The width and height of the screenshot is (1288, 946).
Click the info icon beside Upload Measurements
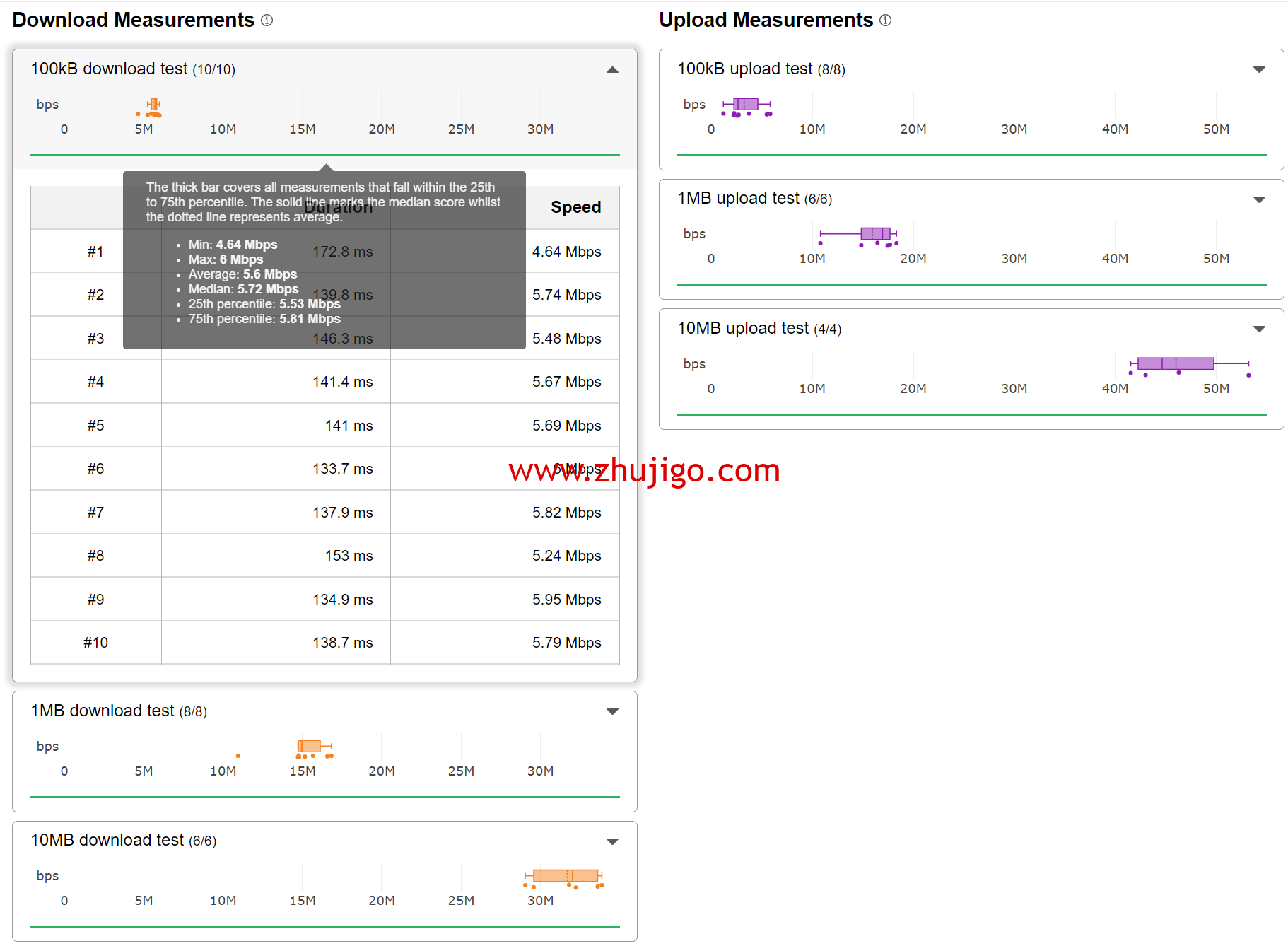885,21
